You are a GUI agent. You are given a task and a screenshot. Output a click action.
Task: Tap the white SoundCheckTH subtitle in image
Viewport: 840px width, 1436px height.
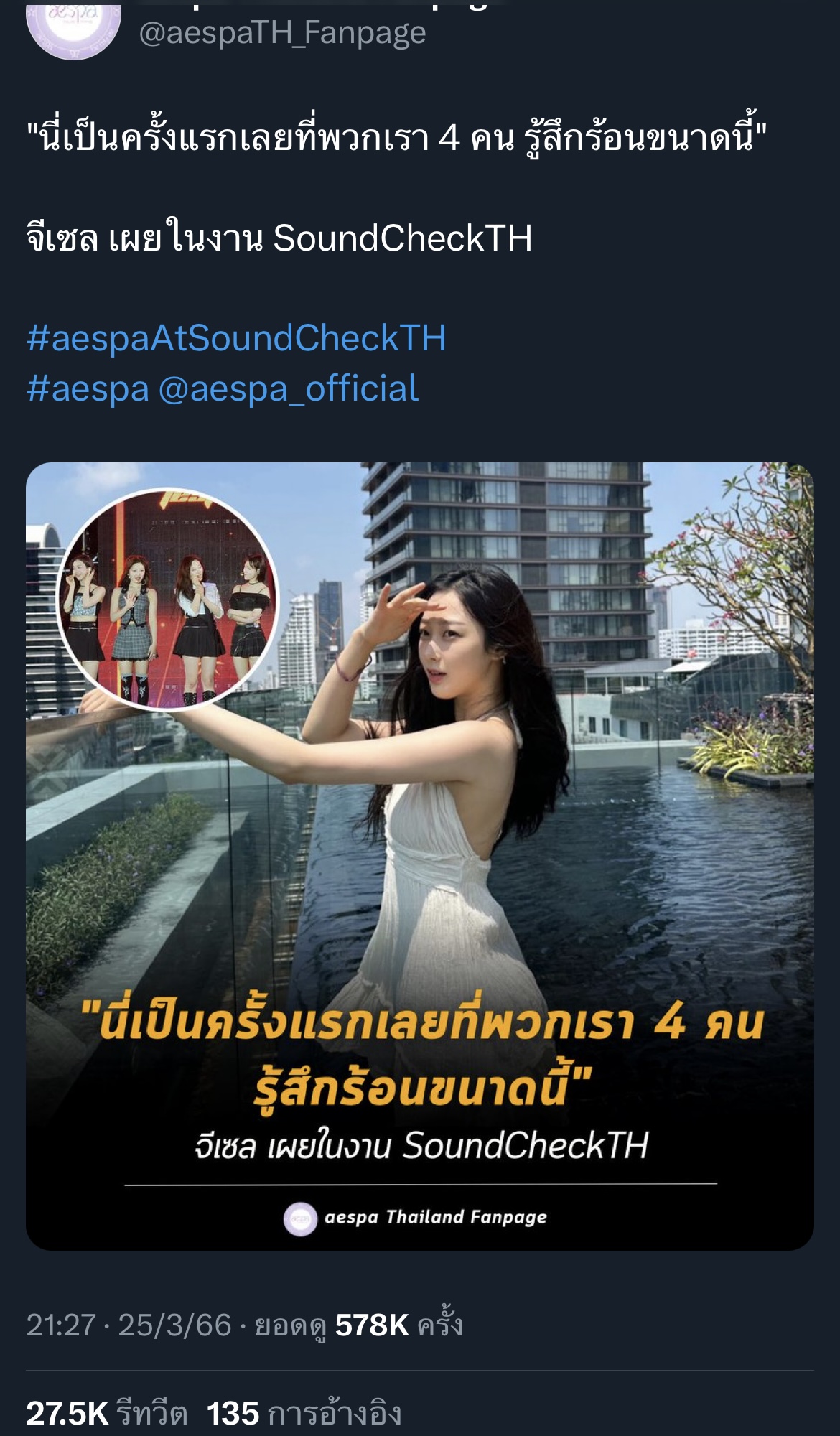pos(421,1146)
